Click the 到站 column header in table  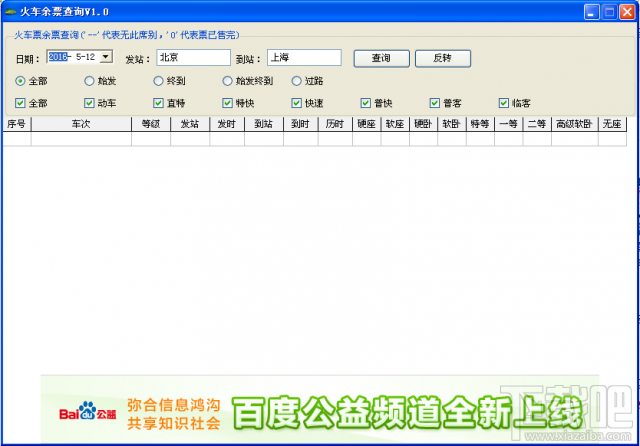264,124
